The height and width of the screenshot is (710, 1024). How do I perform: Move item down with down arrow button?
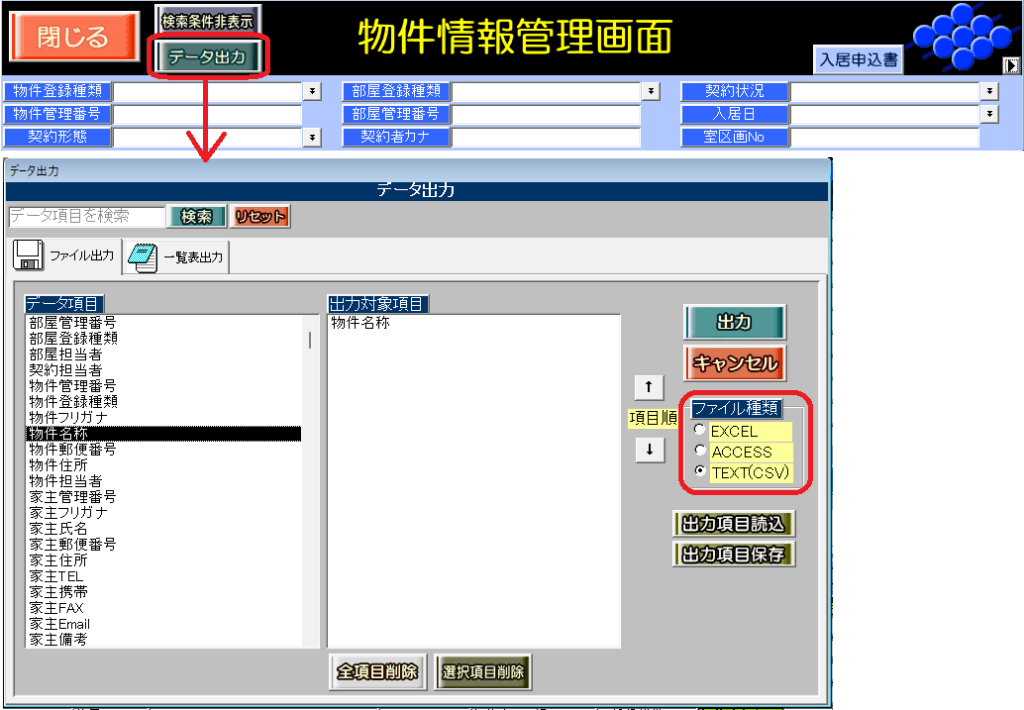tap(648, 451)
